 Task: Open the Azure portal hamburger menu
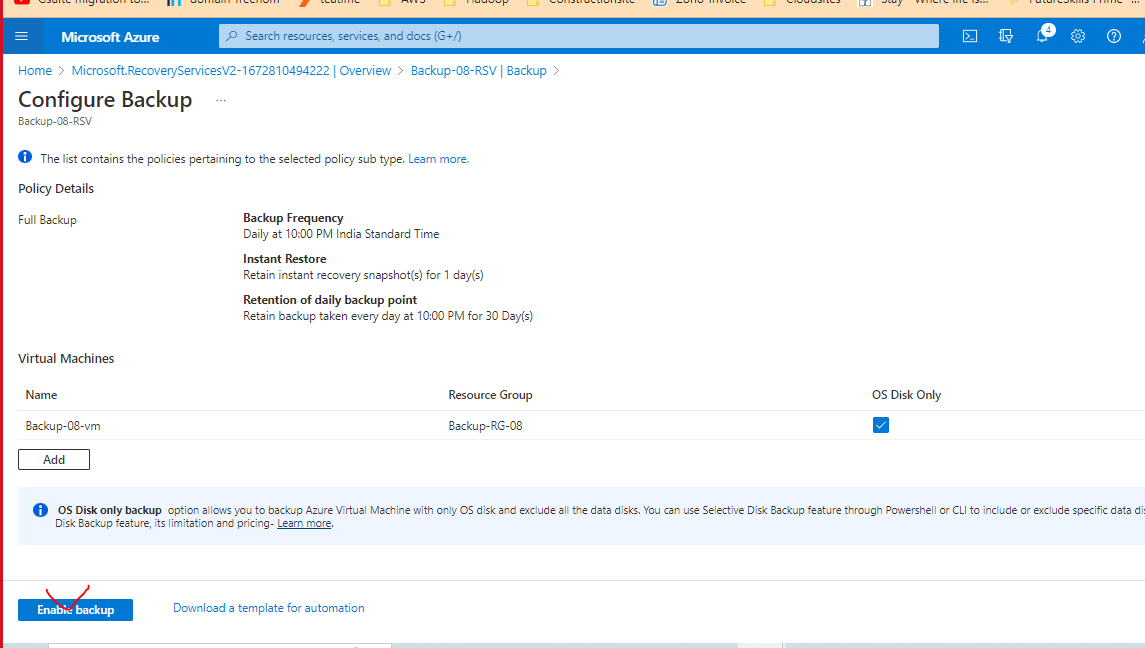[x=21, y=36]
